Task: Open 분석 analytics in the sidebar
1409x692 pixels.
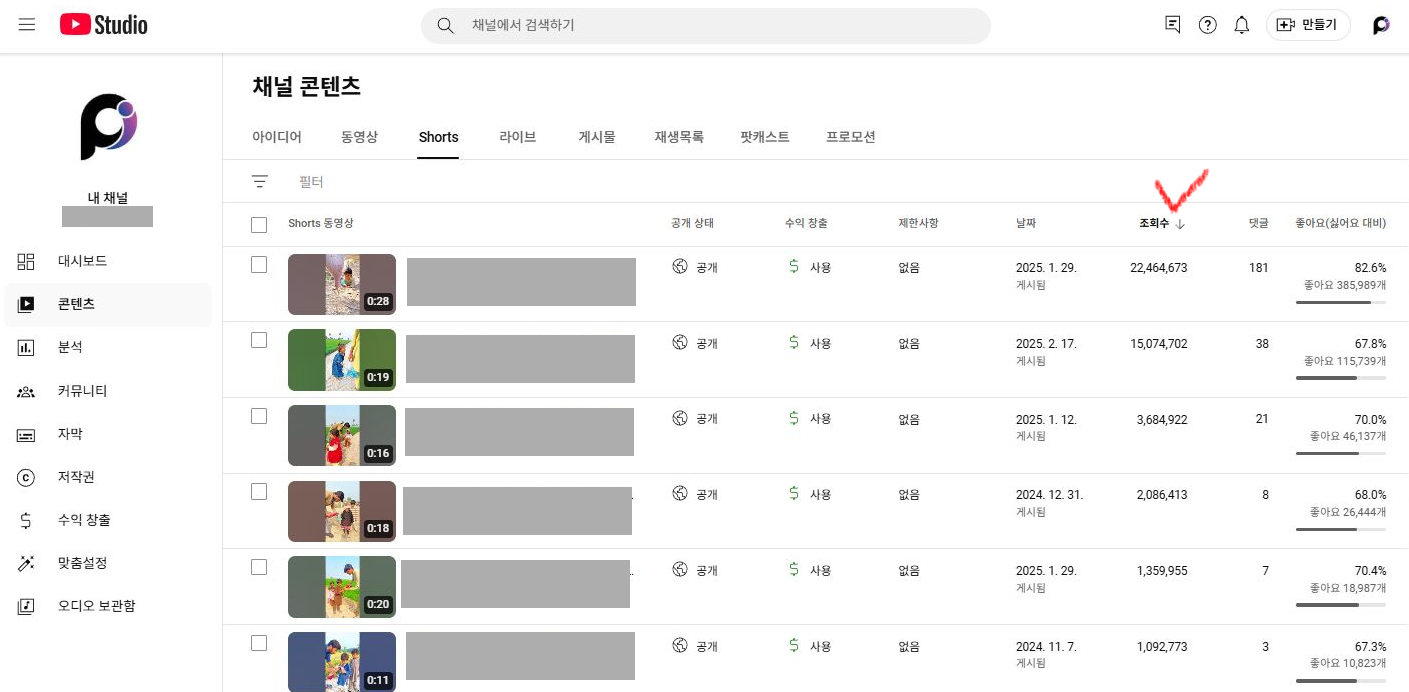Action: point(70,347)
